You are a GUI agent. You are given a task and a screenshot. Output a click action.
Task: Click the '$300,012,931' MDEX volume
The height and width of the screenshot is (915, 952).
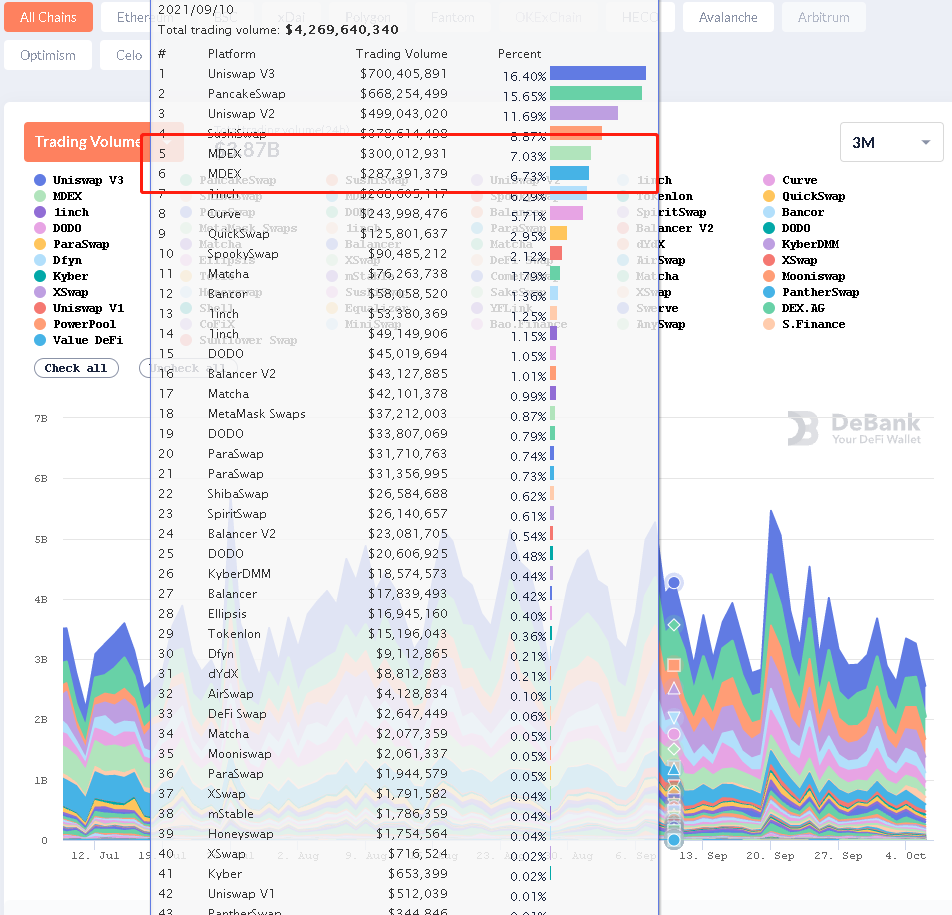coord(404,154)
